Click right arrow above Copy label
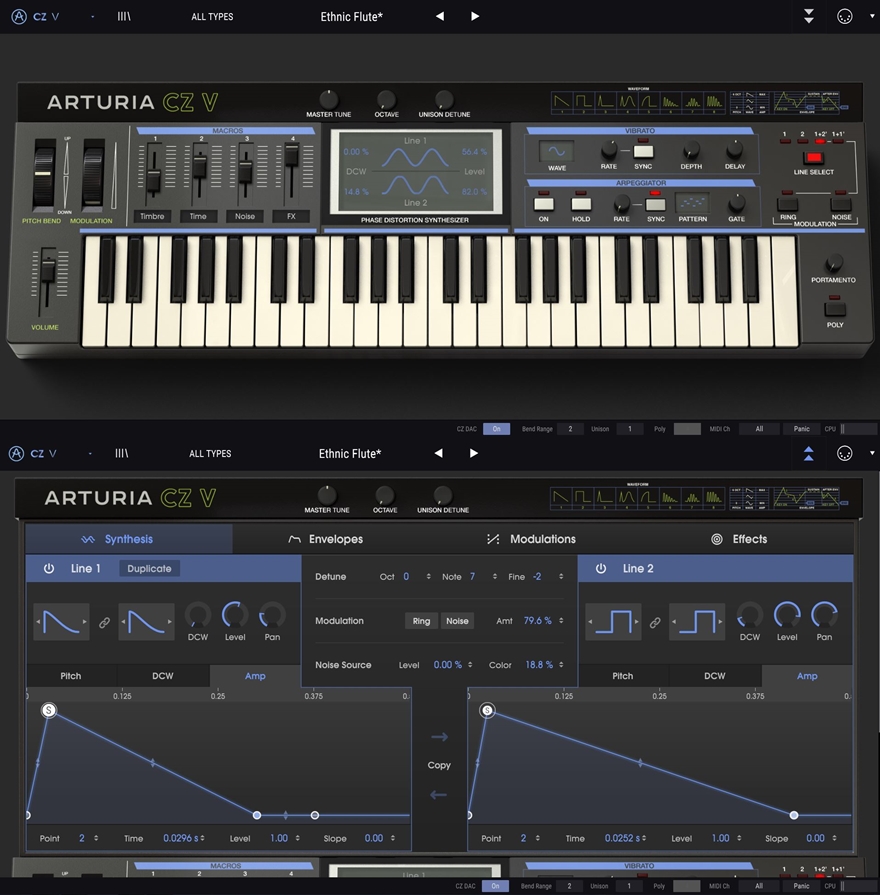The width and height of the screenshot is (880, 895). (x=439, y=737)
